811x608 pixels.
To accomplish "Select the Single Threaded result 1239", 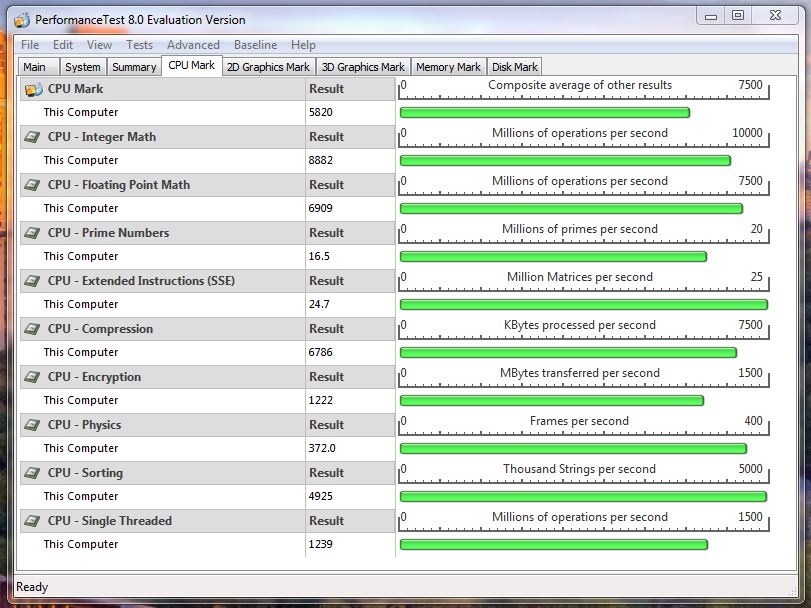I will pyautogui.click(x=321, y=544).
